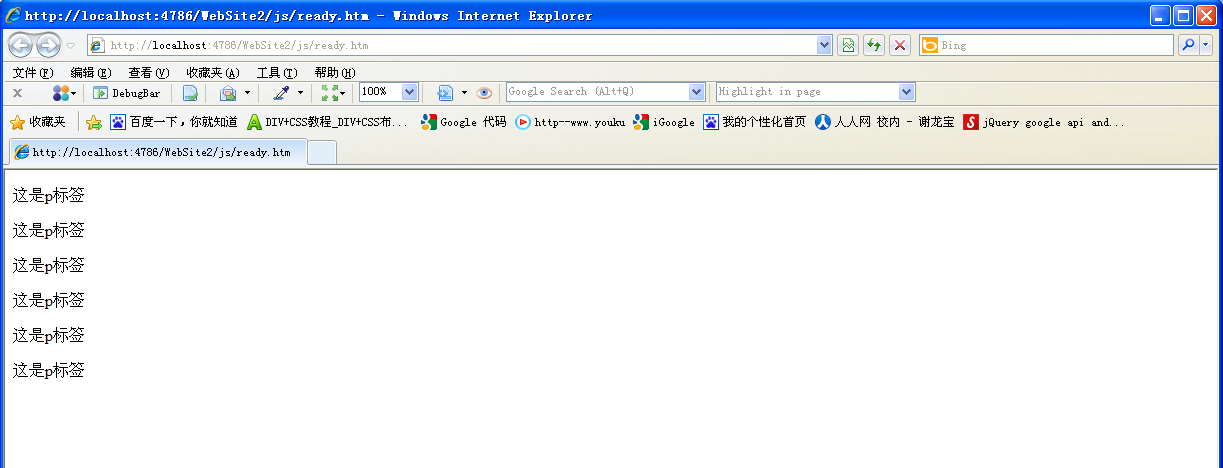Select the color picker eyedropper tool
Viewport: 1223px width, 468px height.
[281, 92]
